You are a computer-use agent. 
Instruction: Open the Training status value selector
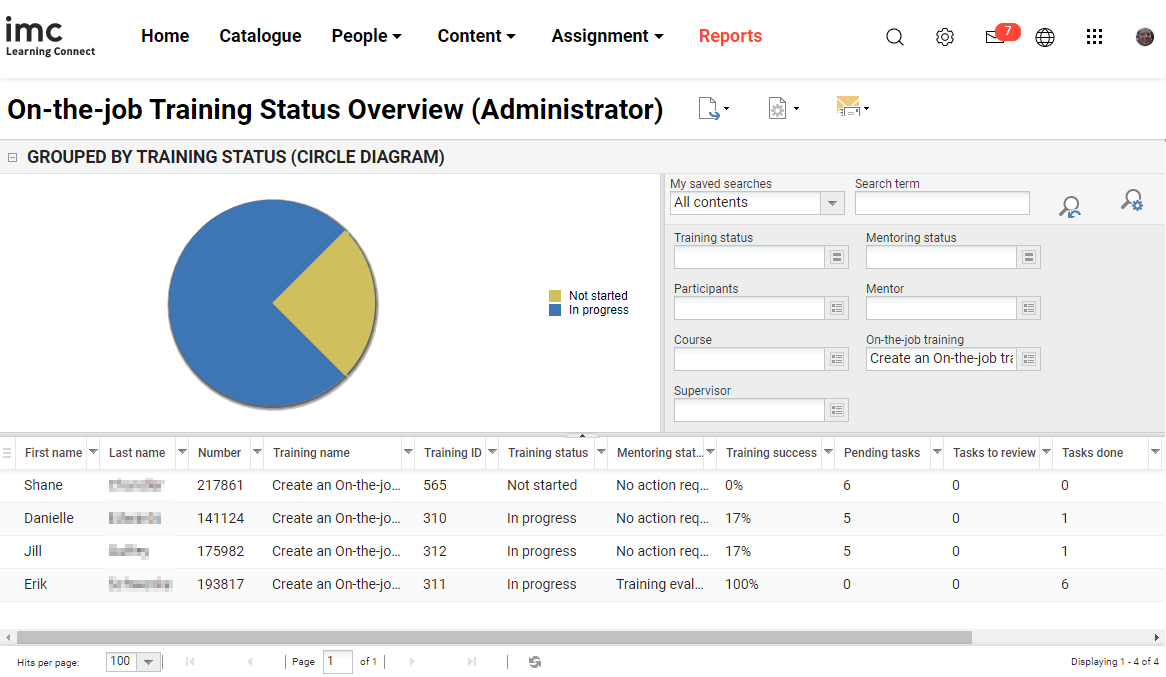(x=837, y=257)
